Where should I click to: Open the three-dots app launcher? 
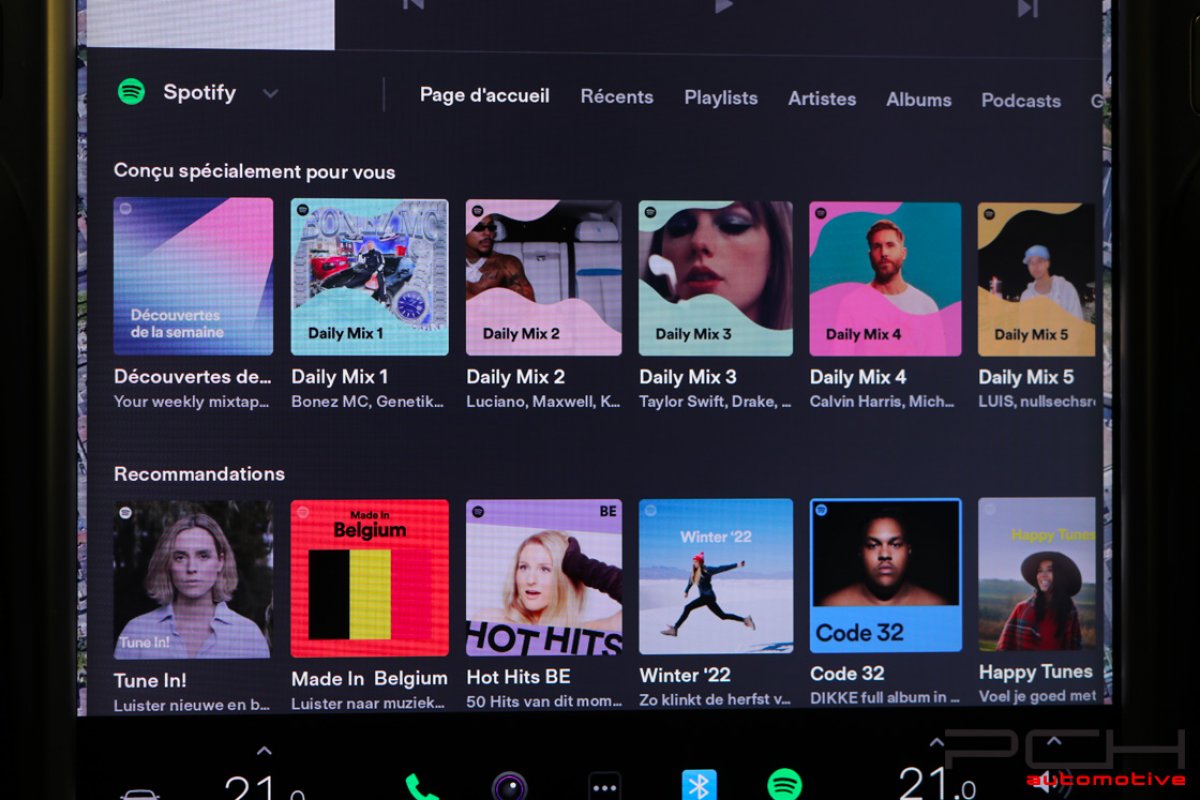pos(604,787)
